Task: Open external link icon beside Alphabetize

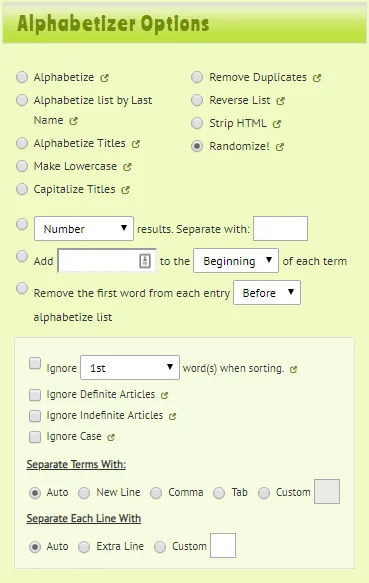Action: click(x=105, y=78)
